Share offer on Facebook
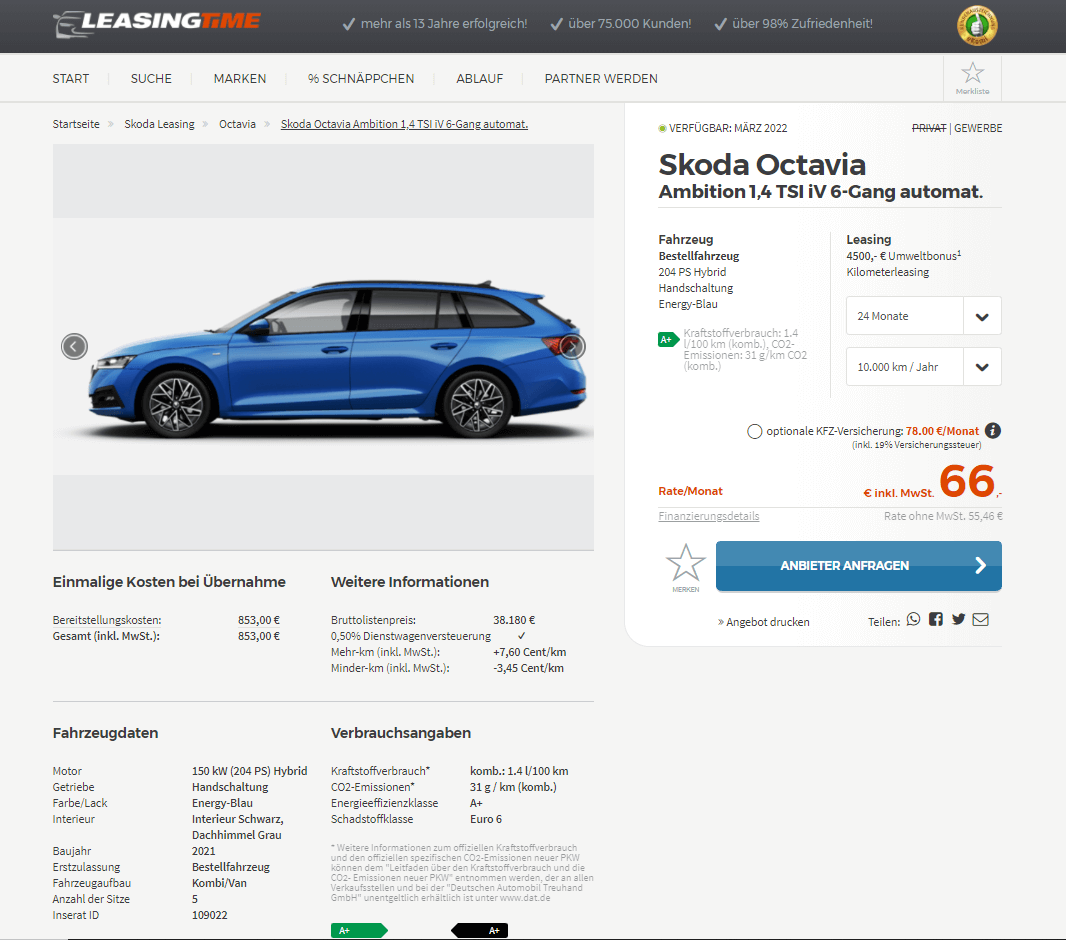This screenshot has width=1066, height=940. tap(936, 619)
